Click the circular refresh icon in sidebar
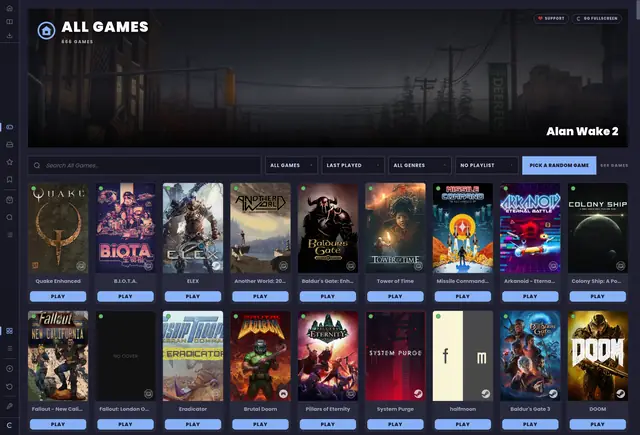 (x=10, y=386)
